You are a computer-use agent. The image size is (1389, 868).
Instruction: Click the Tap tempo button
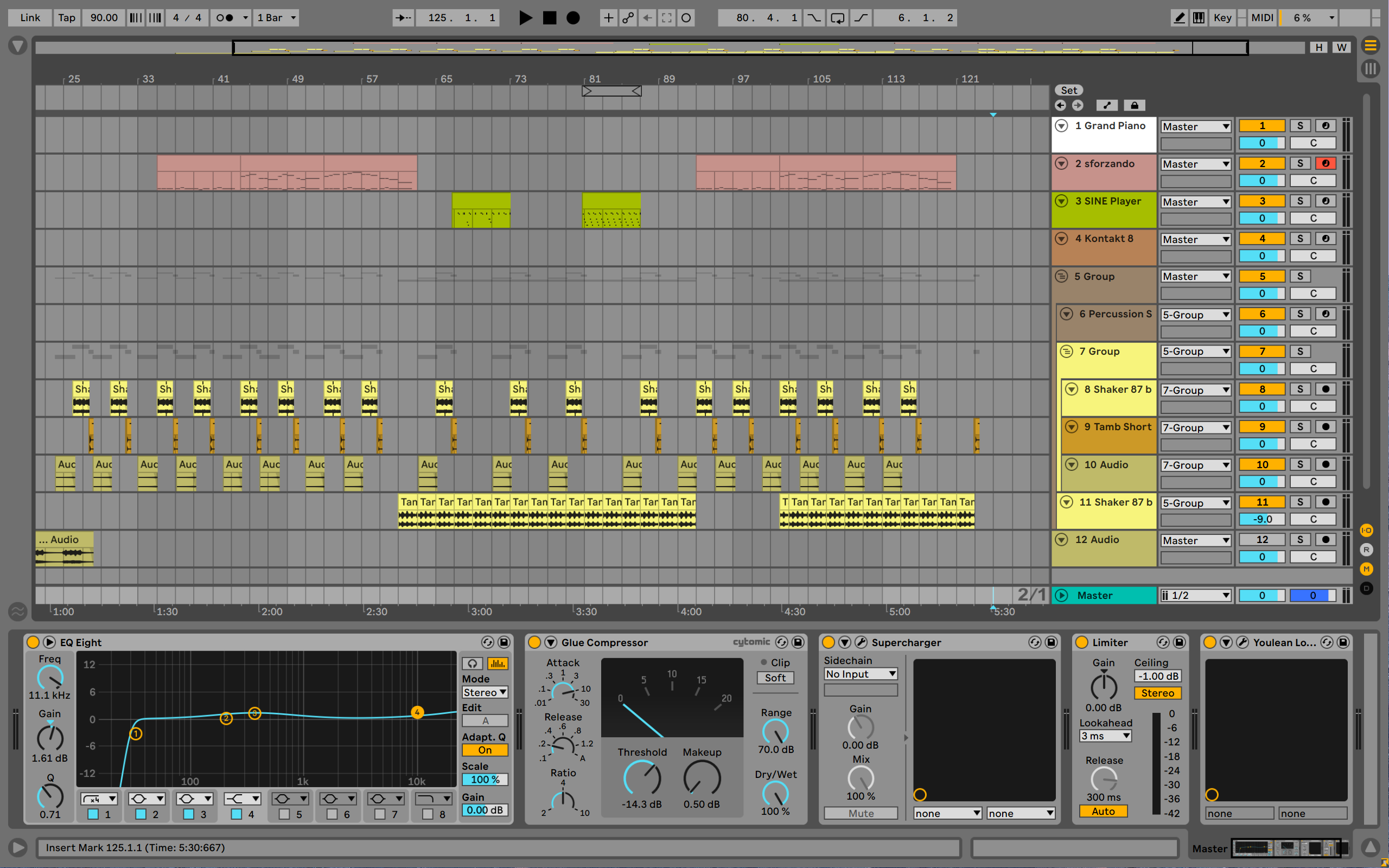67,18
